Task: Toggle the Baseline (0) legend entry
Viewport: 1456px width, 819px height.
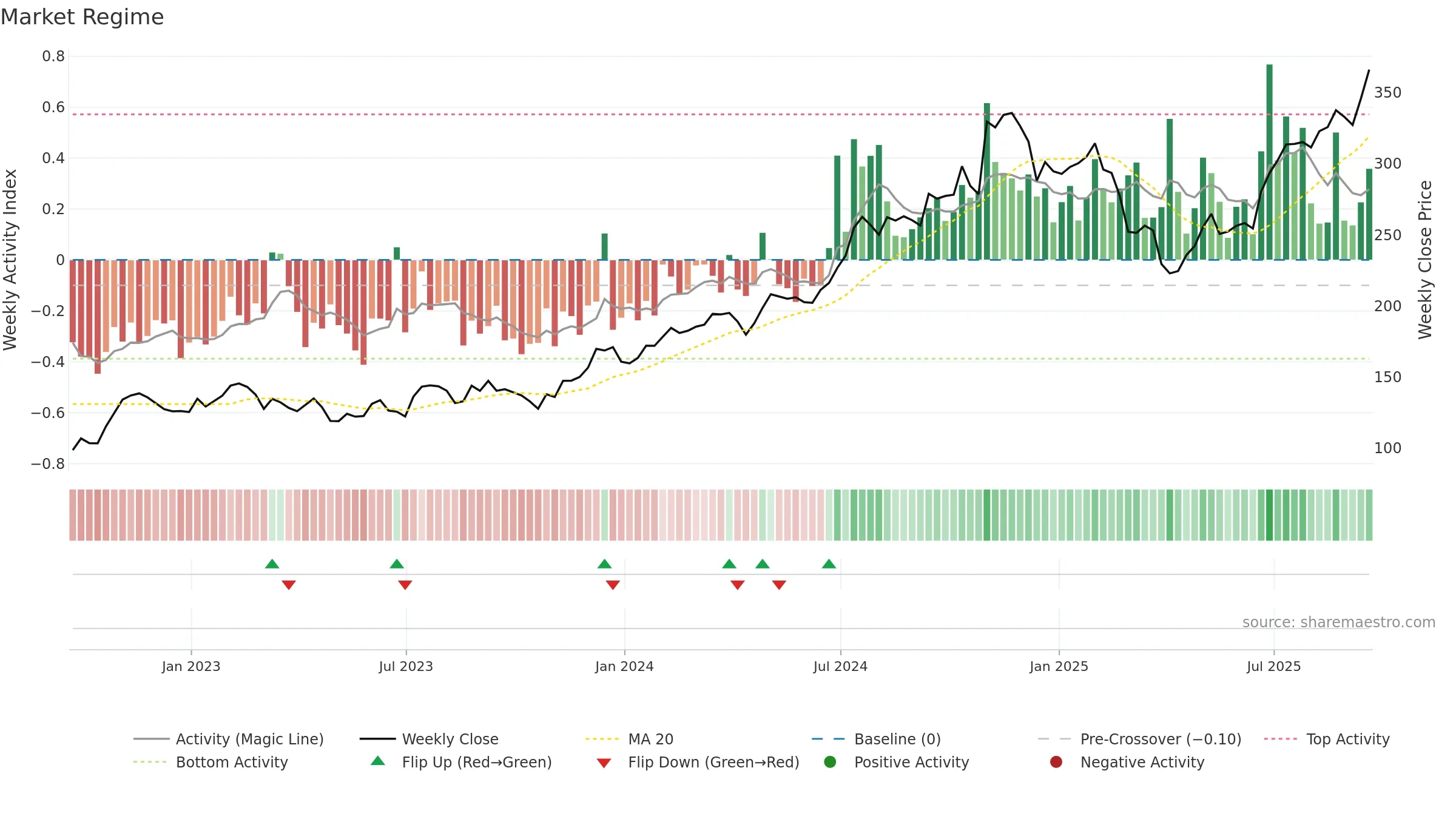Action: (876, 739)
